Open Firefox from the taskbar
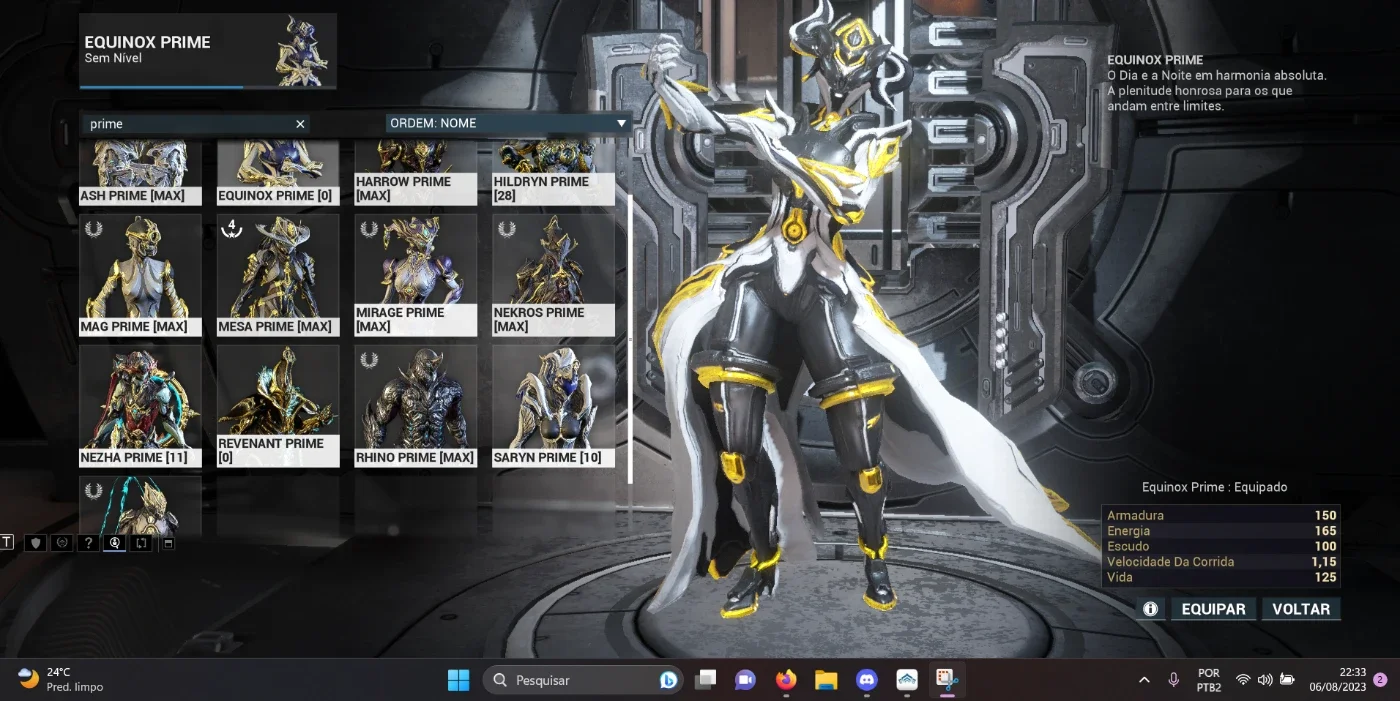This screenshot has height=701, width=1400. 786,680
